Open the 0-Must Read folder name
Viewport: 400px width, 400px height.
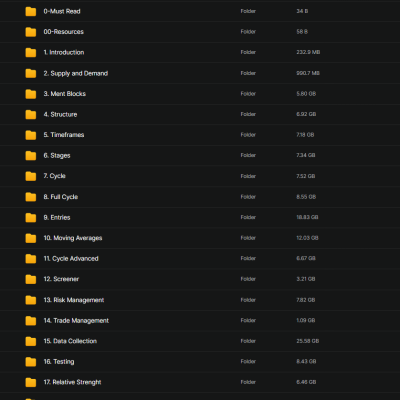tap(62, 11)
